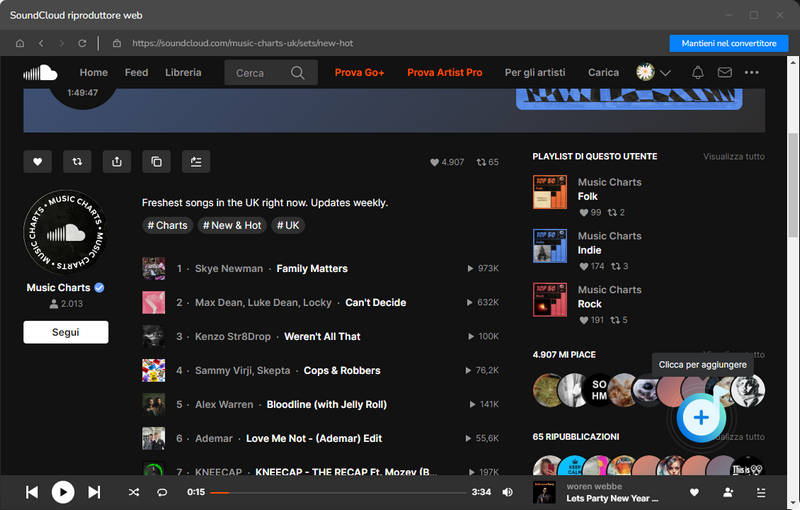Open the Indie playlist thumbnail
This screenshot has height=510, width=800.
[x=549, y=246]
